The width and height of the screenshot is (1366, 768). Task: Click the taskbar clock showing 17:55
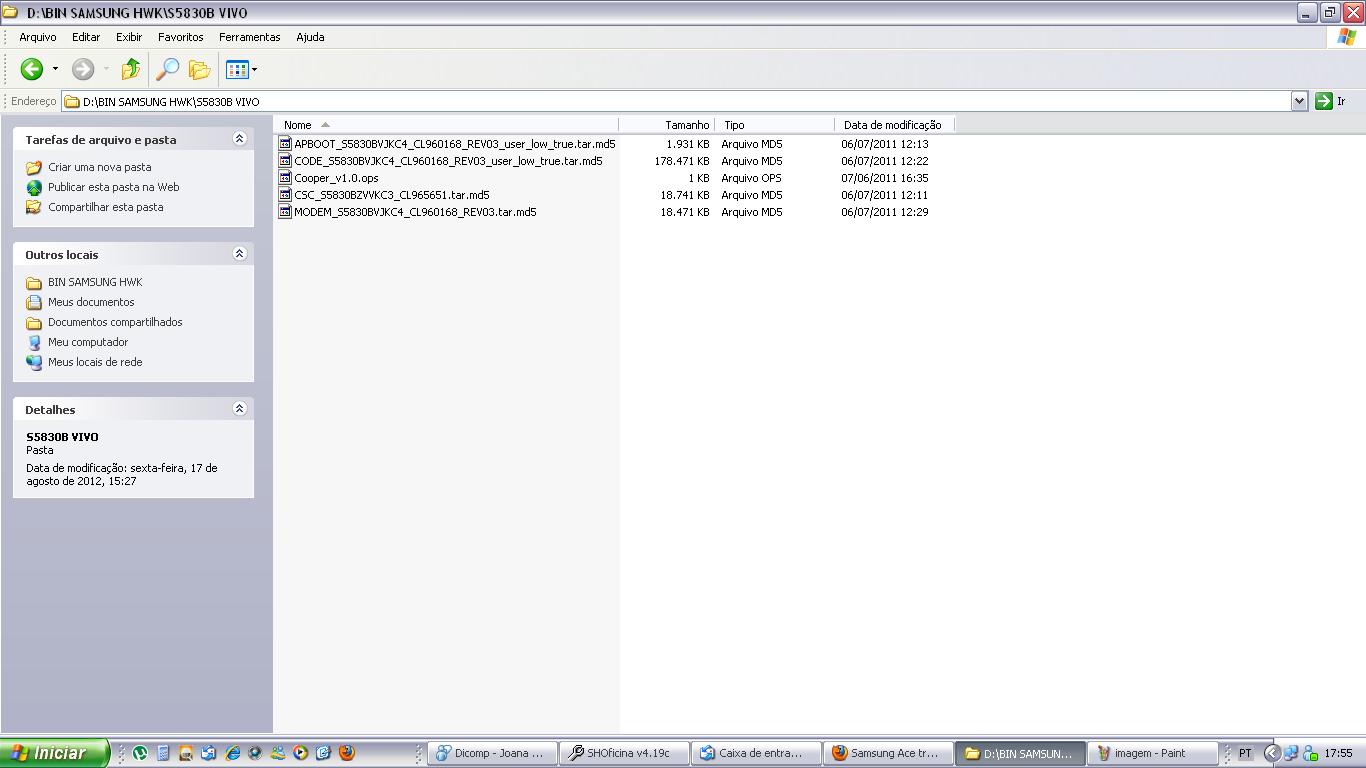pos(1338,753)
